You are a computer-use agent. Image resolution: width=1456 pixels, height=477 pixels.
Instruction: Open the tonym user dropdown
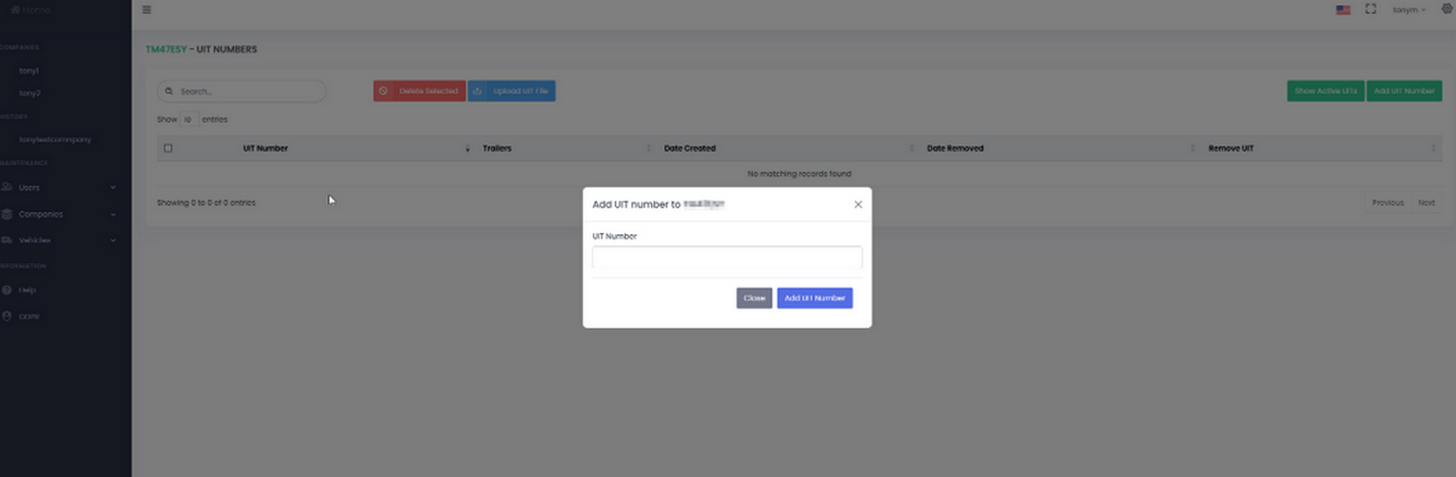1409,10
